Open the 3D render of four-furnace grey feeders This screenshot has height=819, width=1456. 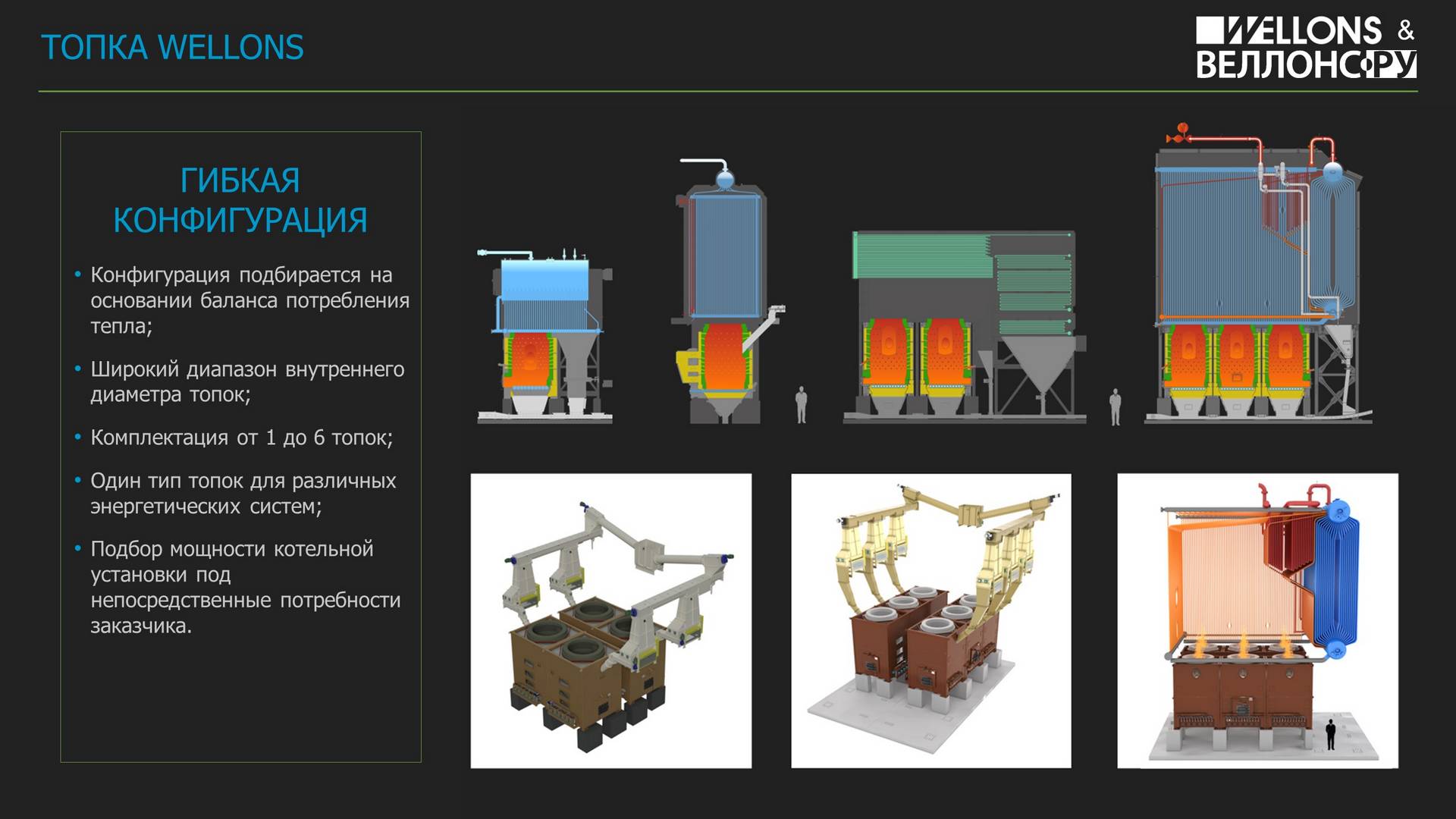click(611, 621)
